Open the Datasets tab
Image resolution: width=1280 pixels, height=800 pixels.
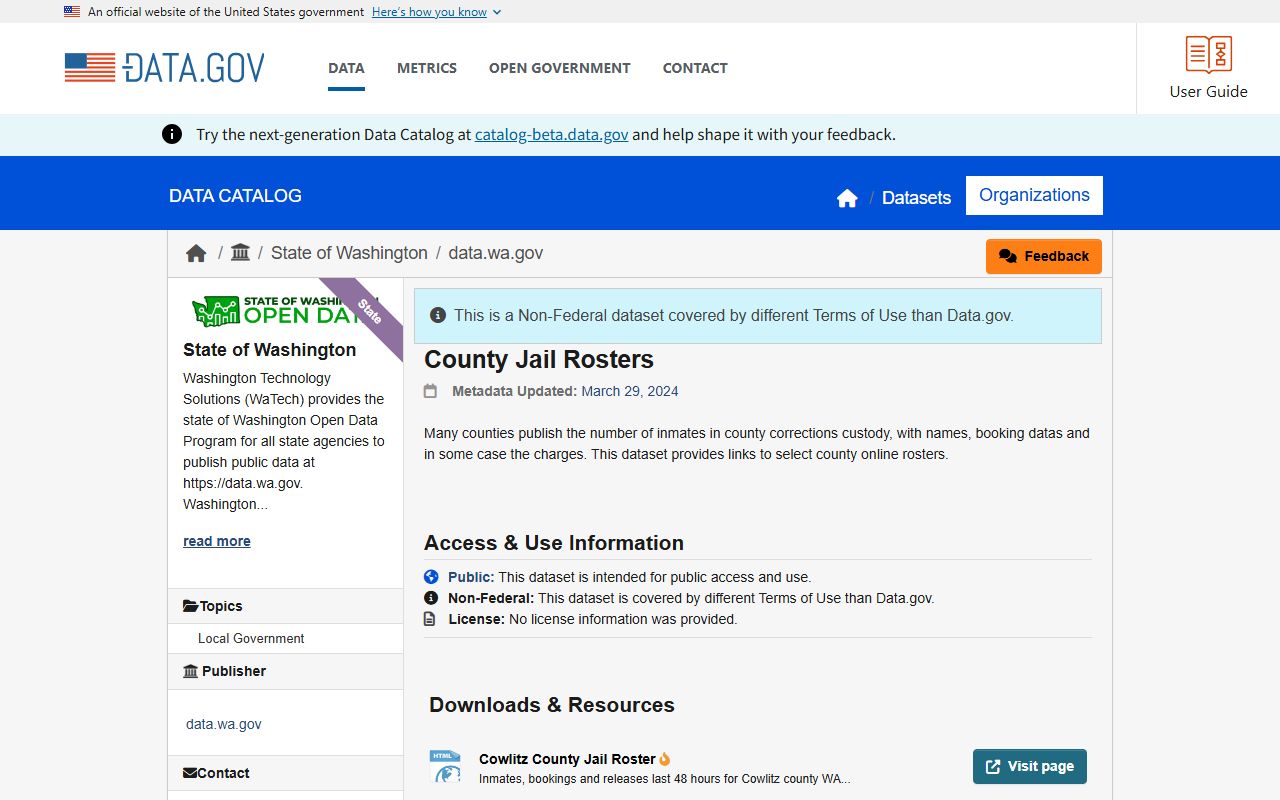coord(916,197)
